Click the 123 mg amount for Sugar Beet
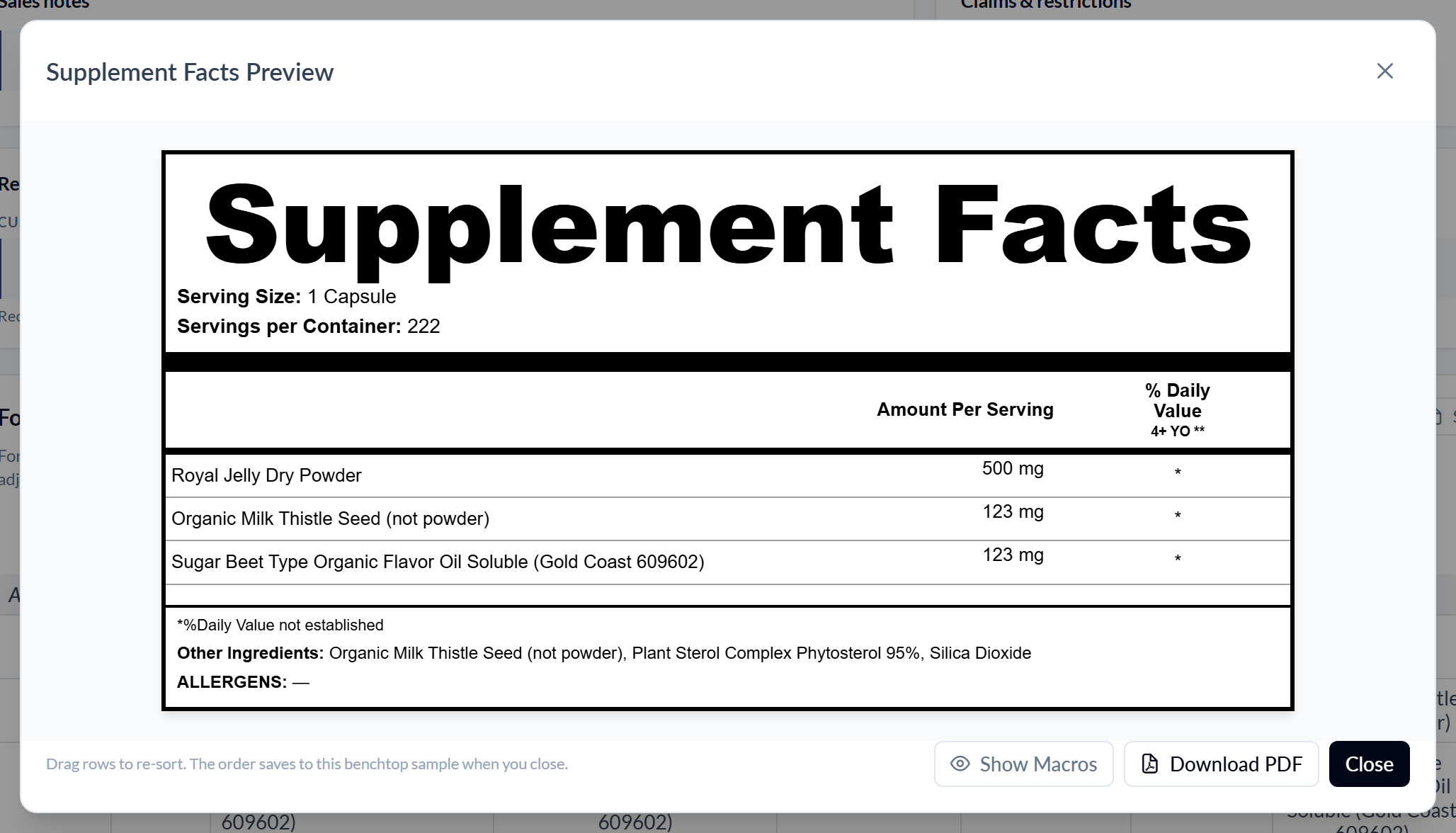Viewport: 1456px width, 833px height. (x=1013, y=555)
